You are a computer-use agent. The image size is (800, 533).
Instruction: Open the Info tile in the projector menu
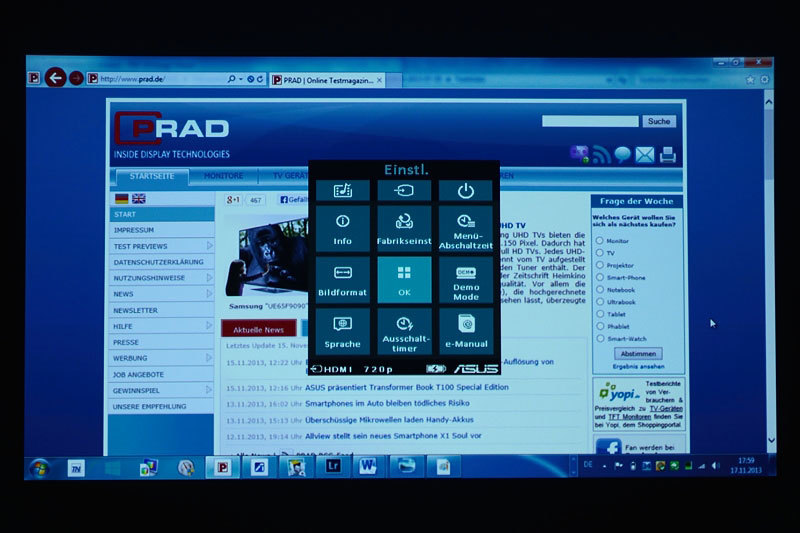coord(342,229)
